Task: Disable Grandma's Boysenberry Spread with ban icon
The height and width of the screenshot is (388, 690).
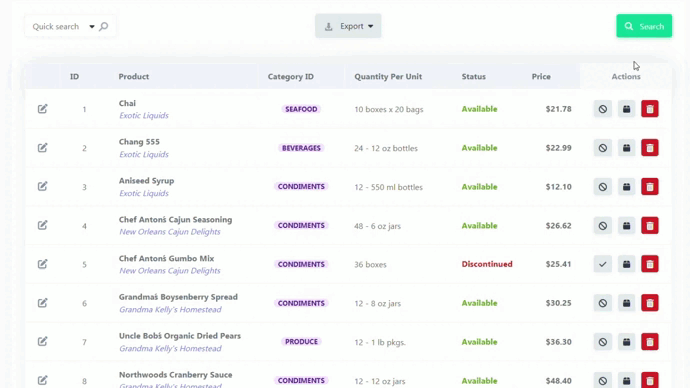Action: click(x=602, y=303)
